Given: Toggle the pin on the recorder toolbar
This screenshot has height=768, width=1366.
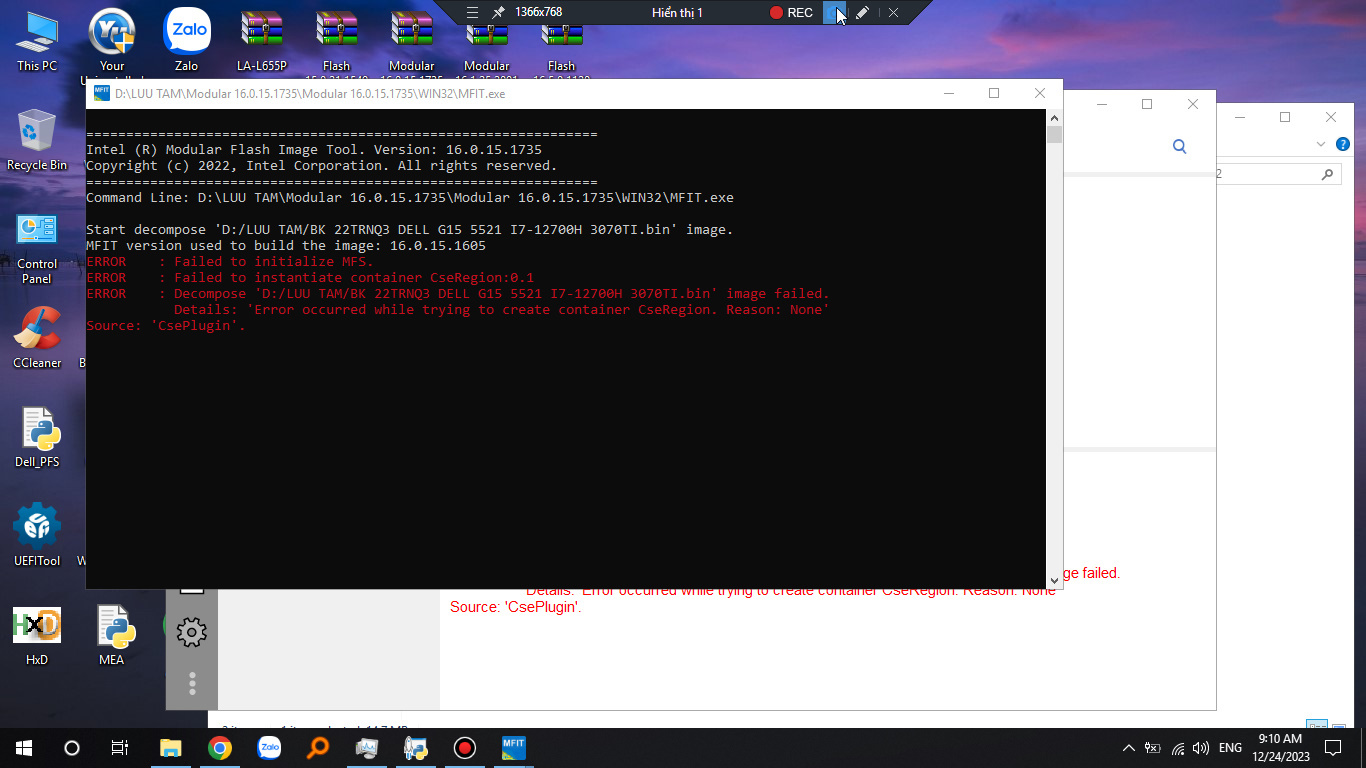Looking at the screenshot, I should pyautogui.click(x=498, y=12).
